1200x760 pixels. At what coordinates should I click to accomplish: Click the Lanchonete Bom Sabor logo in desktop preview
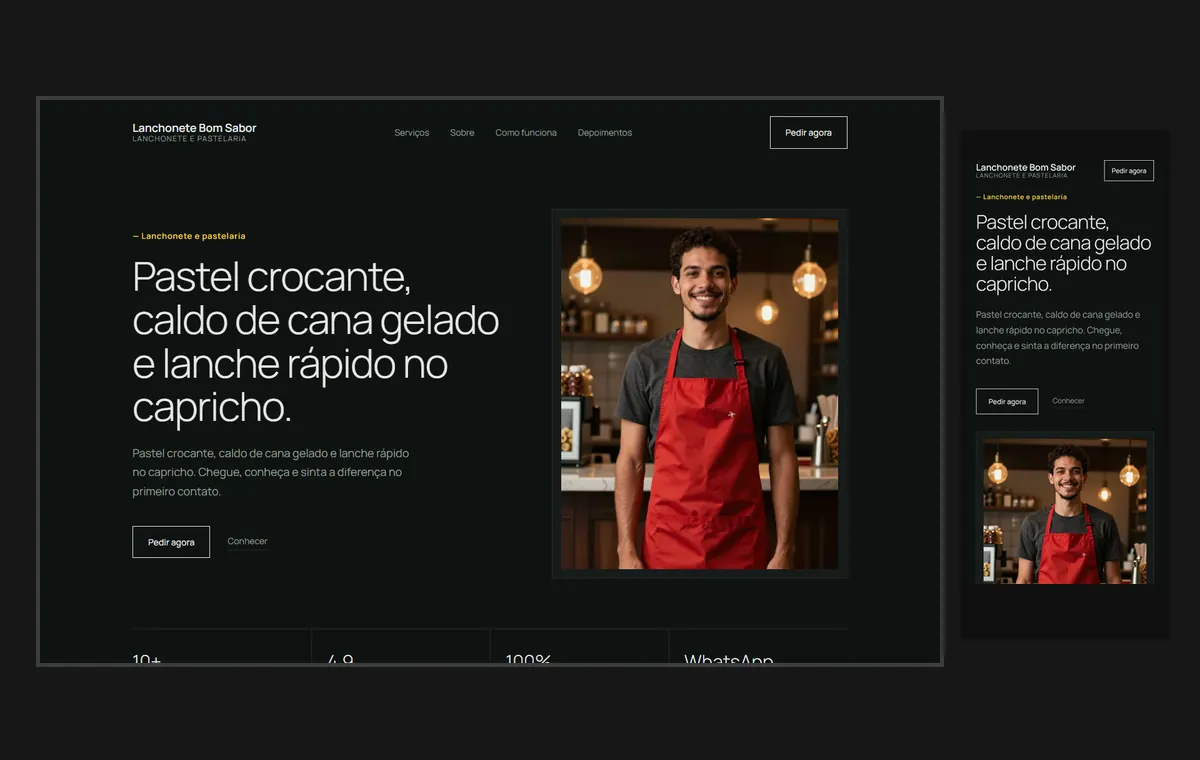(194, 128)
